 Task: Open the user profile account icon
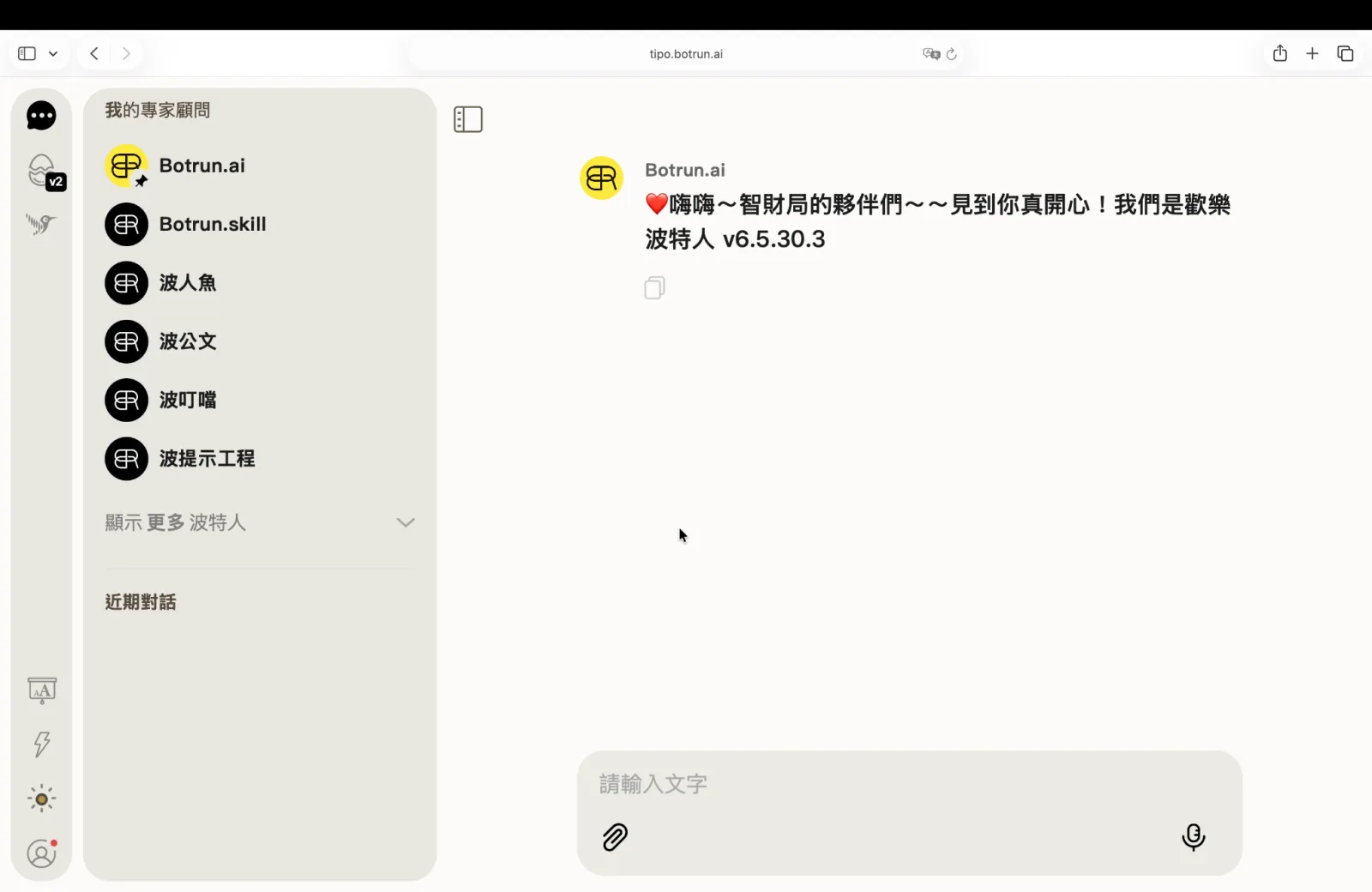click(x=42, y=853)
